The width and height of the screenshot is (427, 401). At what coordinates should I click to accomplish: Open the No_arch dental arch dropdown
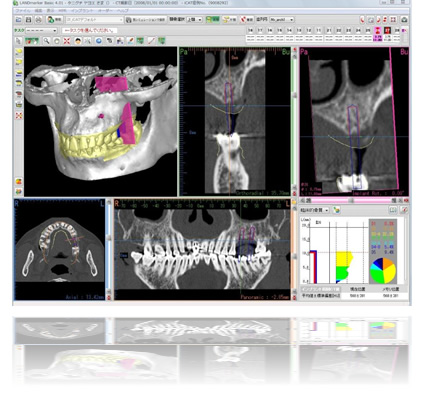(x=282, y=20)
